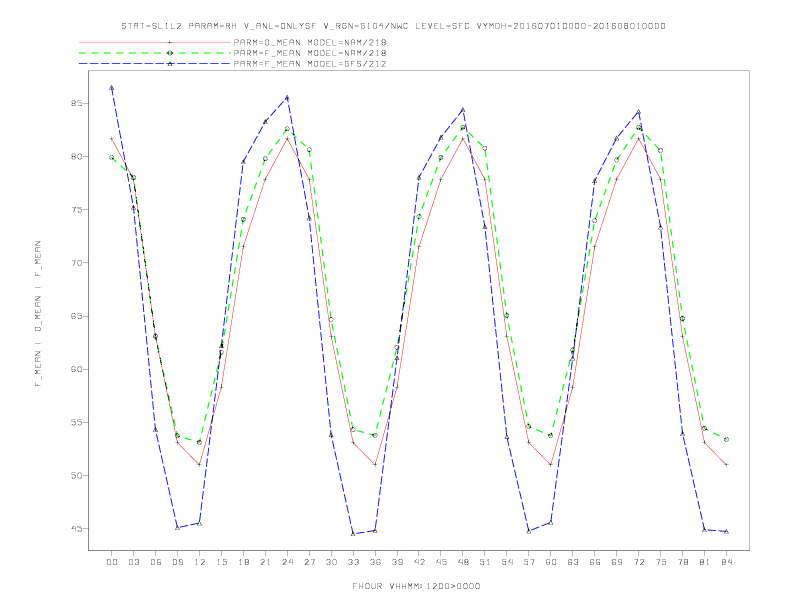Click the blue dashed line sample in legend
This screenshot has height=612, width=792.
155,64
